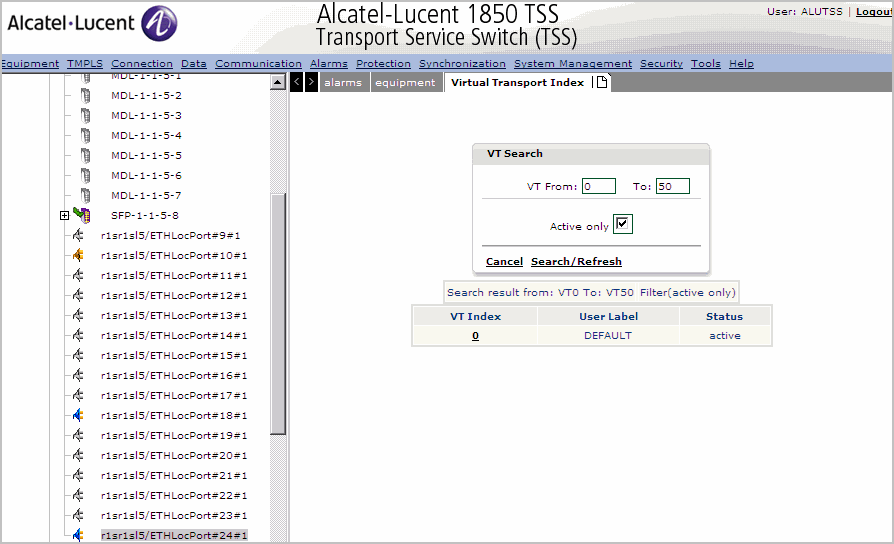
Task: Click the tab scroll right arrow
Action: pyautogui.click(x=311, y=82)
